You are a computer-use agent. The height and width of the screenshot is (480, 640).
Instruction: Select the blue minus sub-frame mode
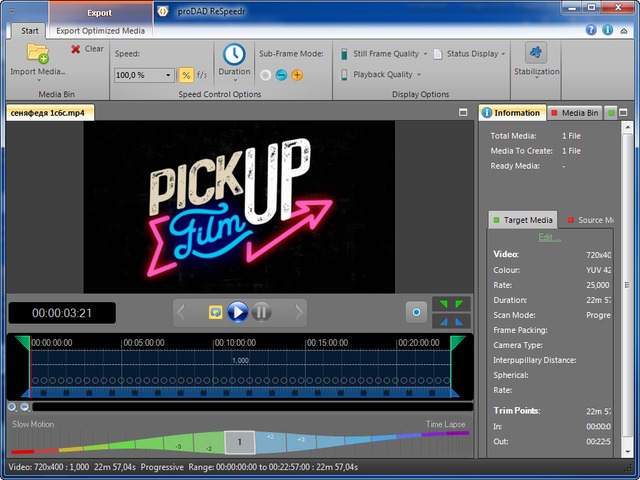[x=281, y=75]
